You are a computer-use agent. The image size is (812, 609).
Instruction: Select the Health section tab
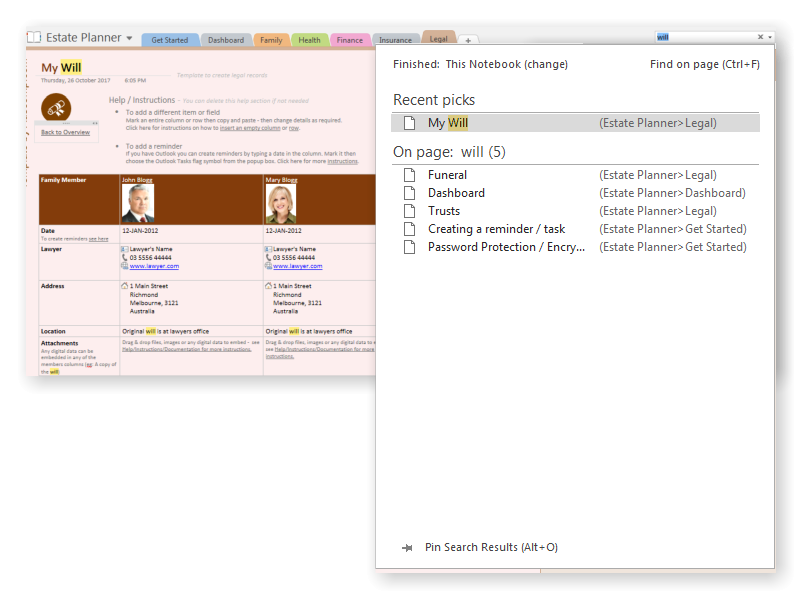pyautogui.click(x=309, y=40)
